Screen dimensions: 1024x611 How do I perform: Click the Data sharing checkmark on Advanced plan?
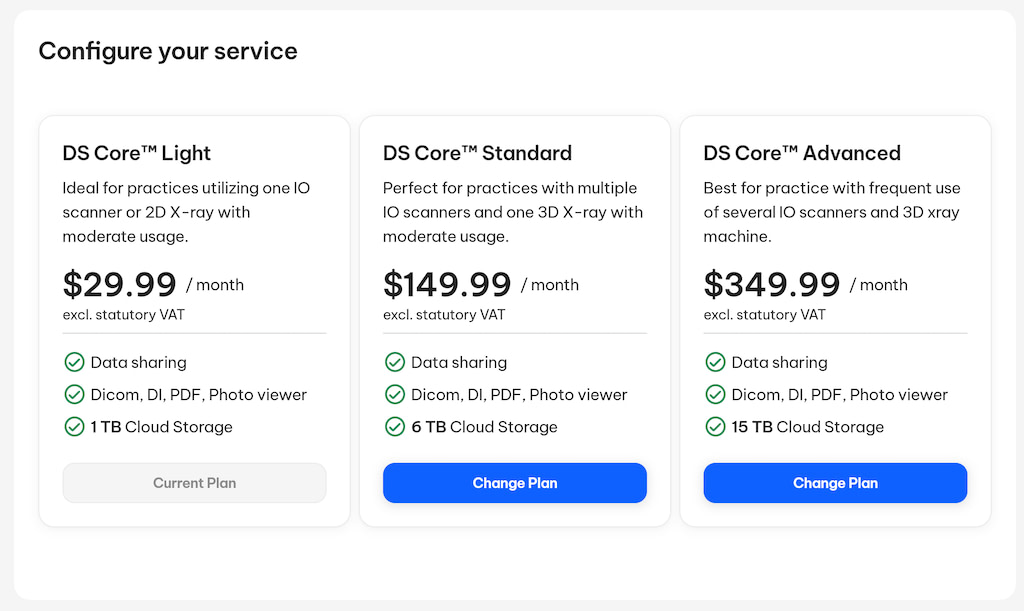coord(715,362)
